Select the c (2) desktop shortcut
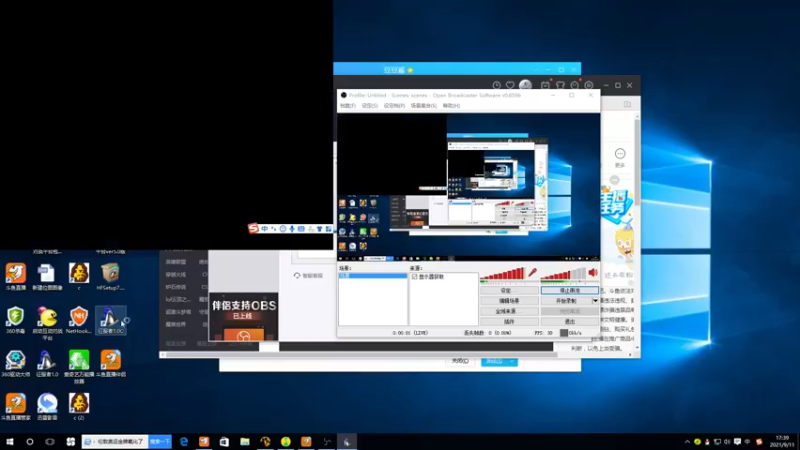Viewport: 800px width, 450px height. pyautogui.click(x=79, y=407)
